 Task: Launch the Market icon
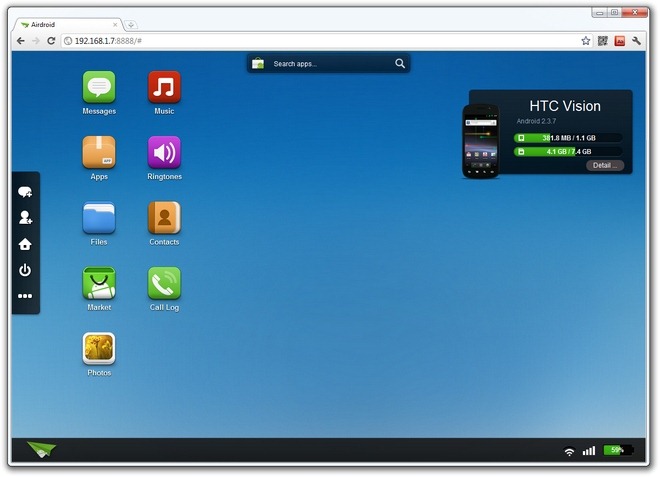(x=99, y=283)
